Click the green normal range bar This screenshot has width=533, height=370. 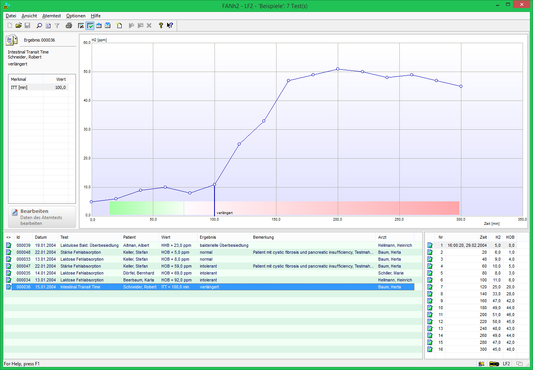coord(147,208)
